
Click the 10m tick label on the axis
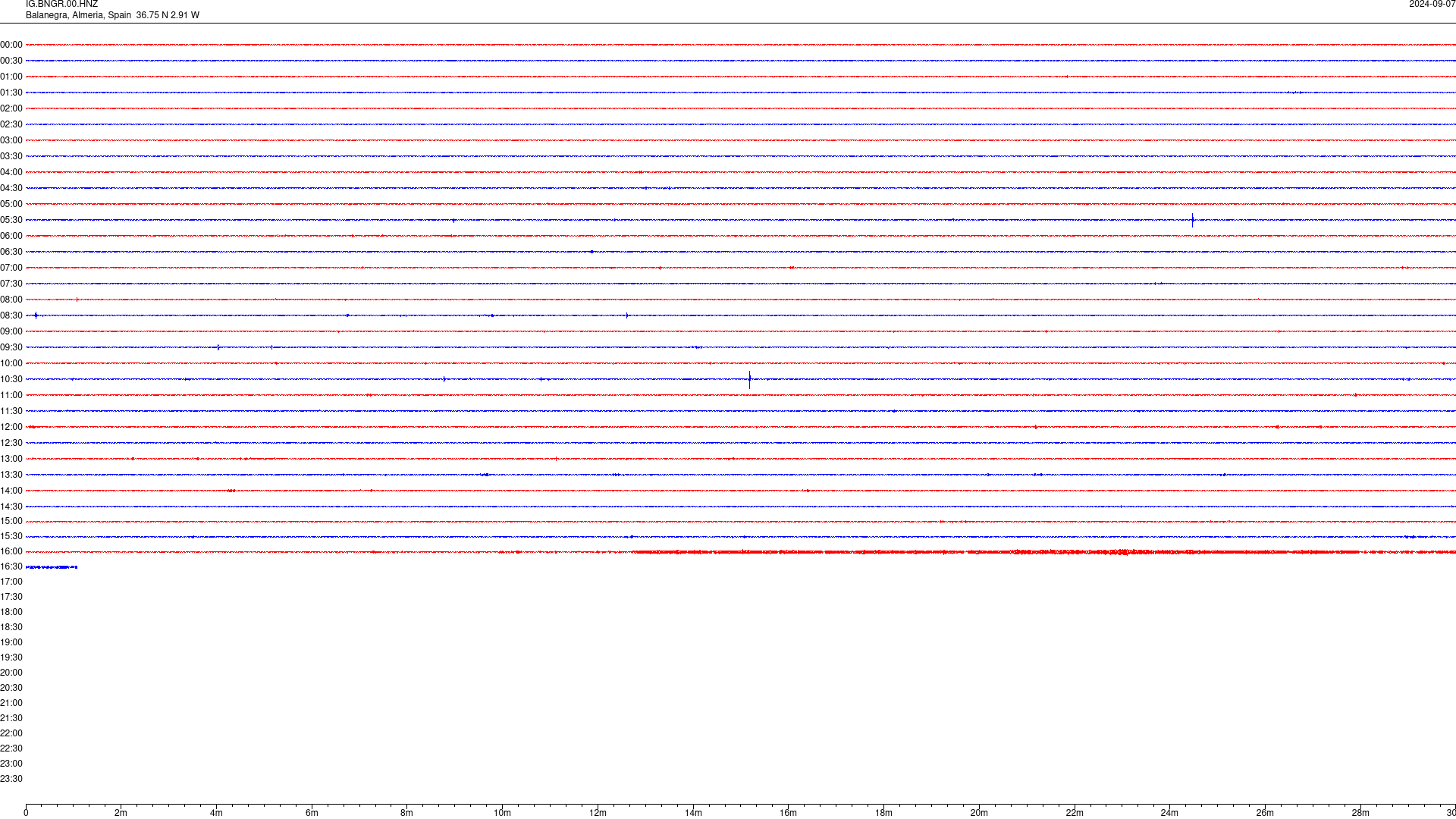point(502,813)
